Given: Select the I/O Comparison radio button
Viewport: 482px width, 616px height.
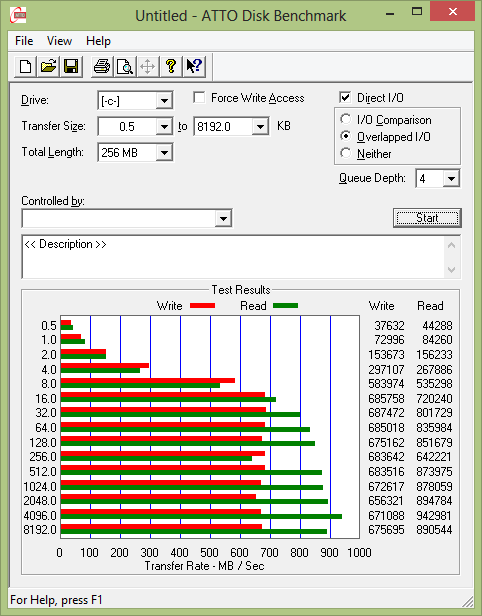Looking at the screenshot, I should click(346, 119).
